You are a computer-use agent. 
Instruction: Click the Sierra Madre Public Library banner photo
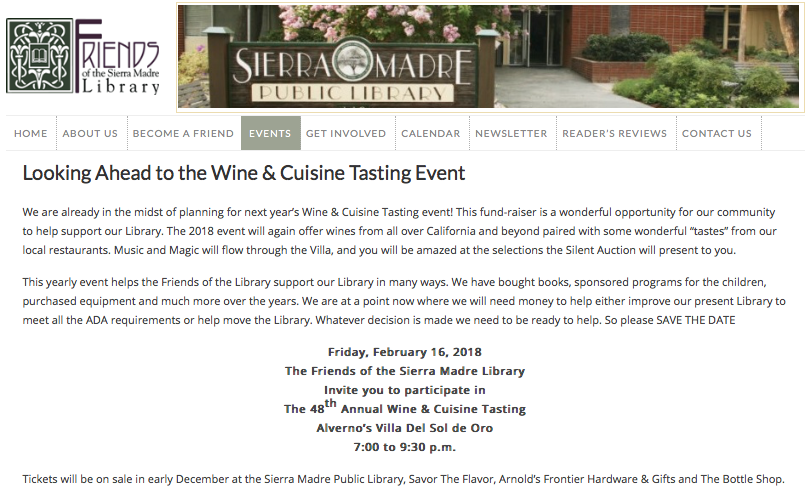490,57
